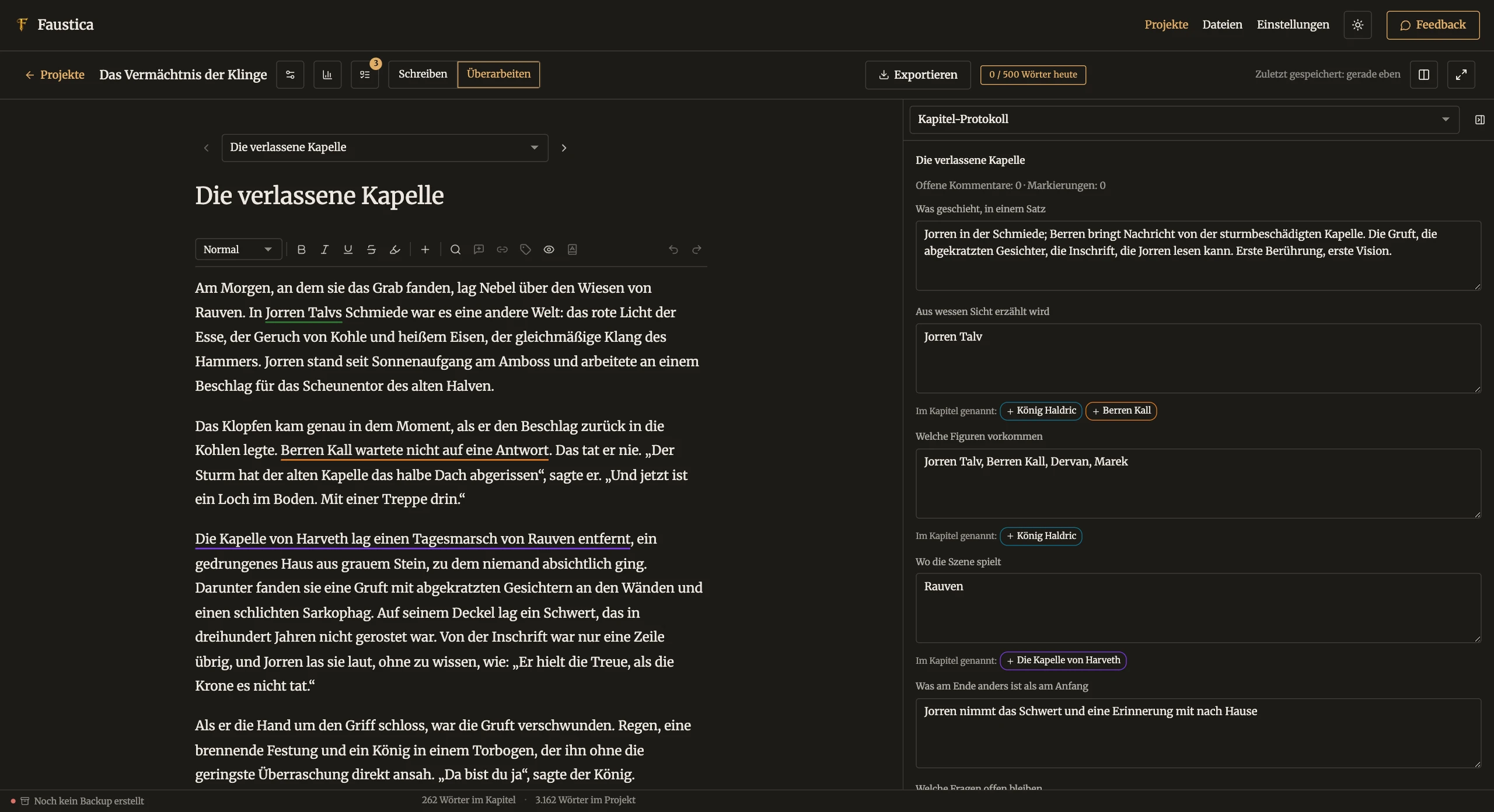Screen dimensions: 1494x812
Task: Apply underline formatting
Action: [x=348, y=250]
